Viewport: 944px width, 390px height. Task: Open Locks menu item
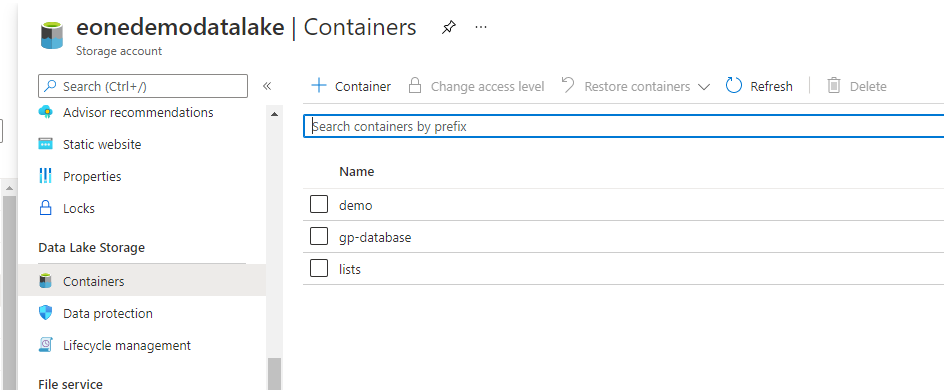point(79,209)
